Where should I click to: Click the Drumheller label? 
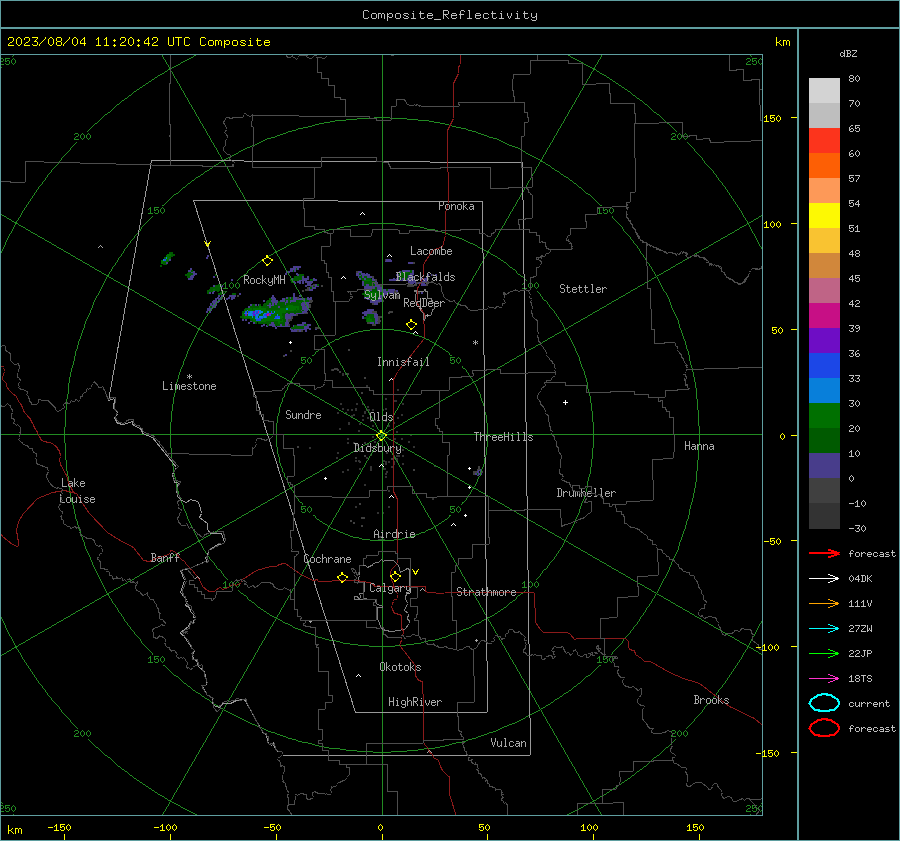(586, 493)
